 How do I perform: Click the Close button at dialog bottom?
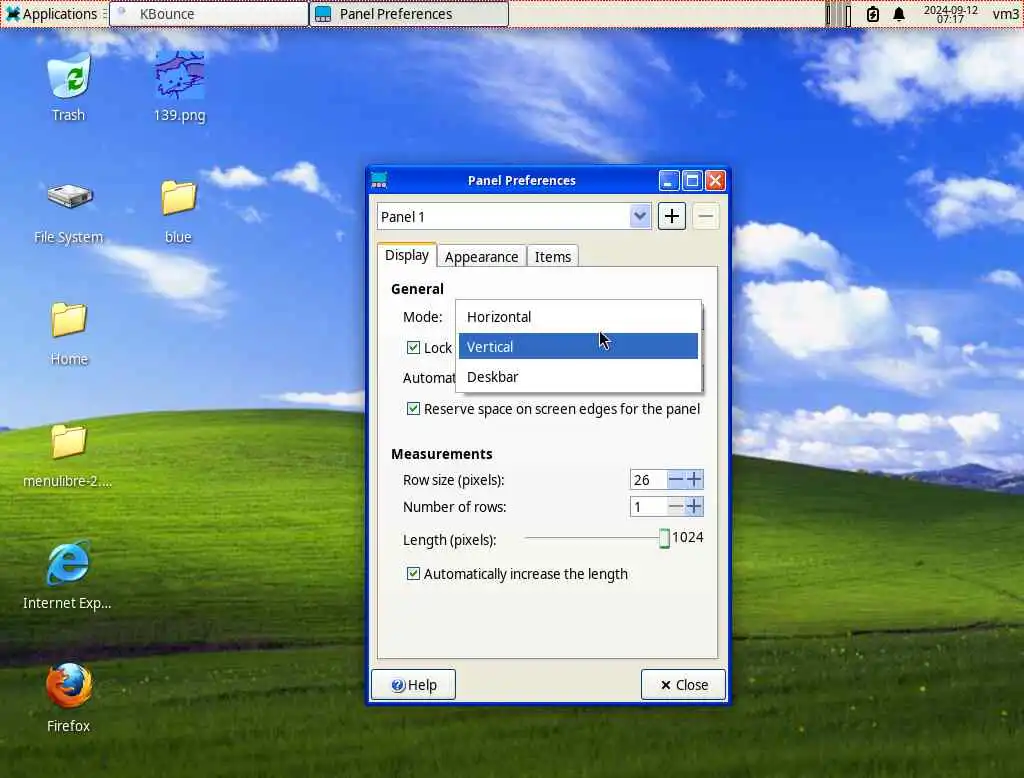(x=683, y=685)
